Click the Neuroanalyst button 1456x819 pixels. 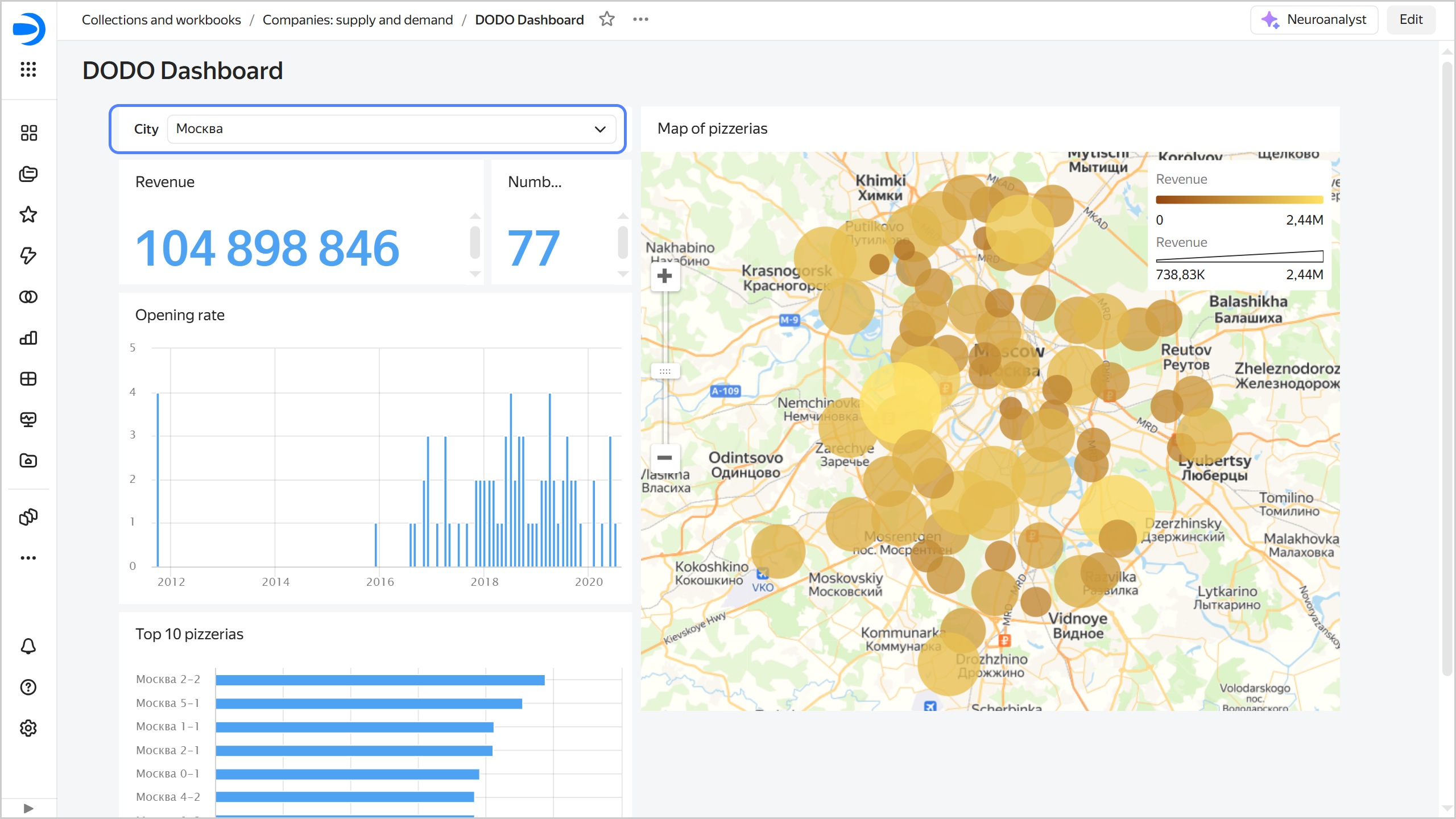1314,20
